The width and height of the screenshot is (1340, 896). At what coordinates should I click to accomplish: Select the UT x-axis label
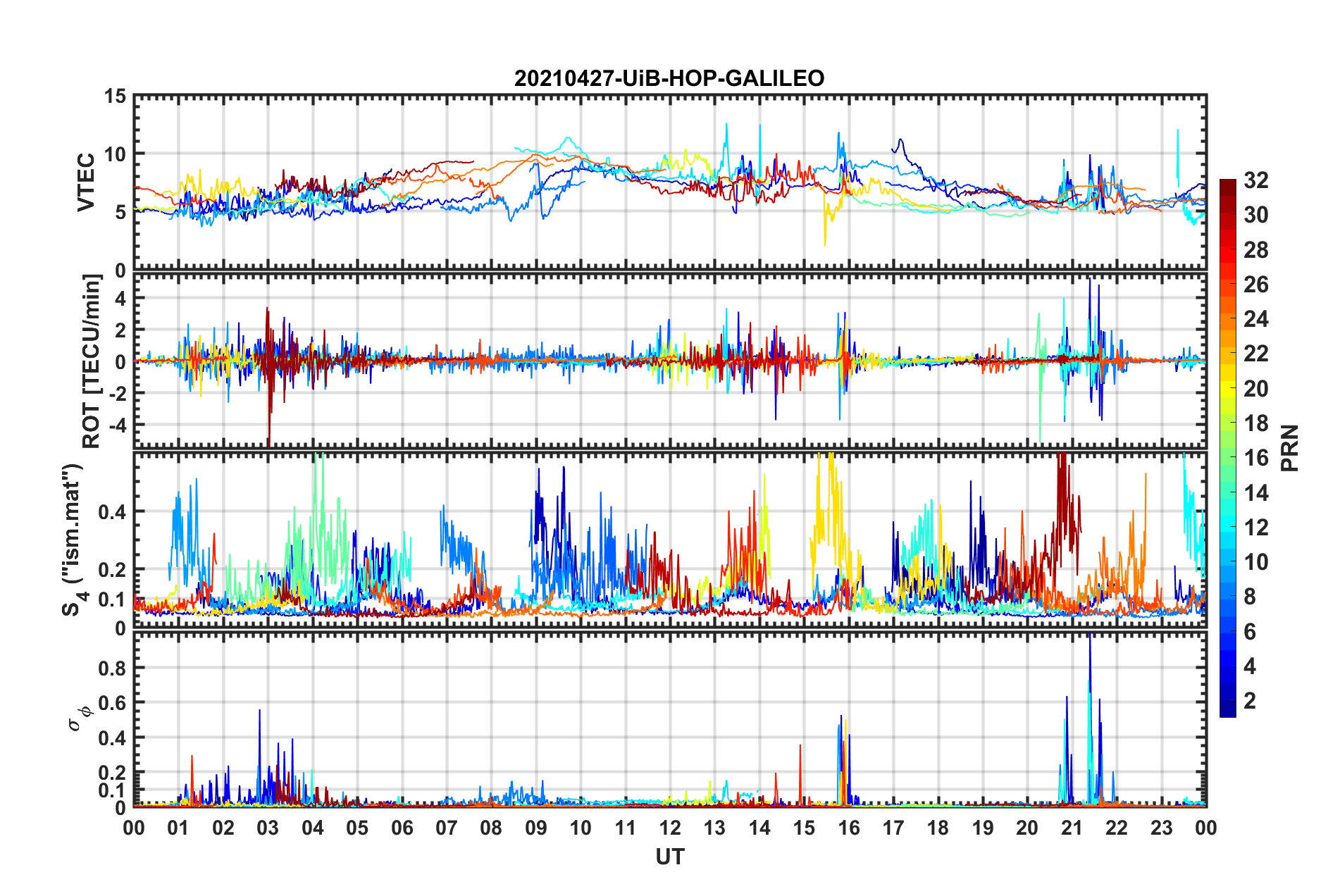669,857
